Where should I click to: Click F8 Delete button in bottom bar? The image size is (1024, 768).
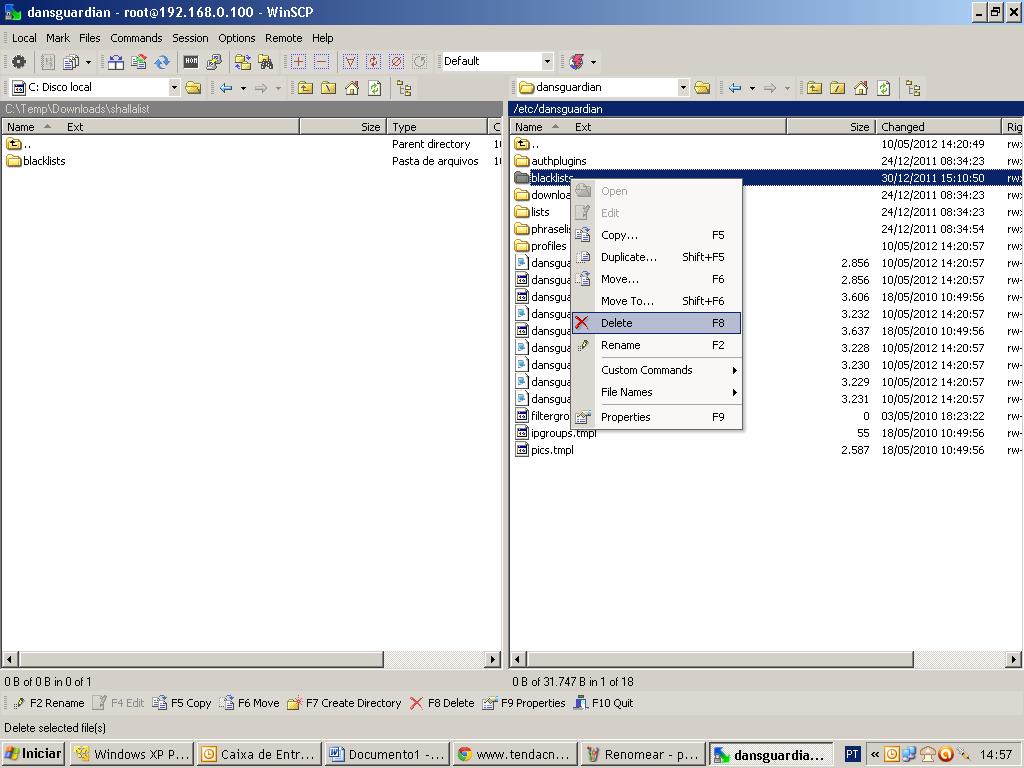(x=442, y=703)
